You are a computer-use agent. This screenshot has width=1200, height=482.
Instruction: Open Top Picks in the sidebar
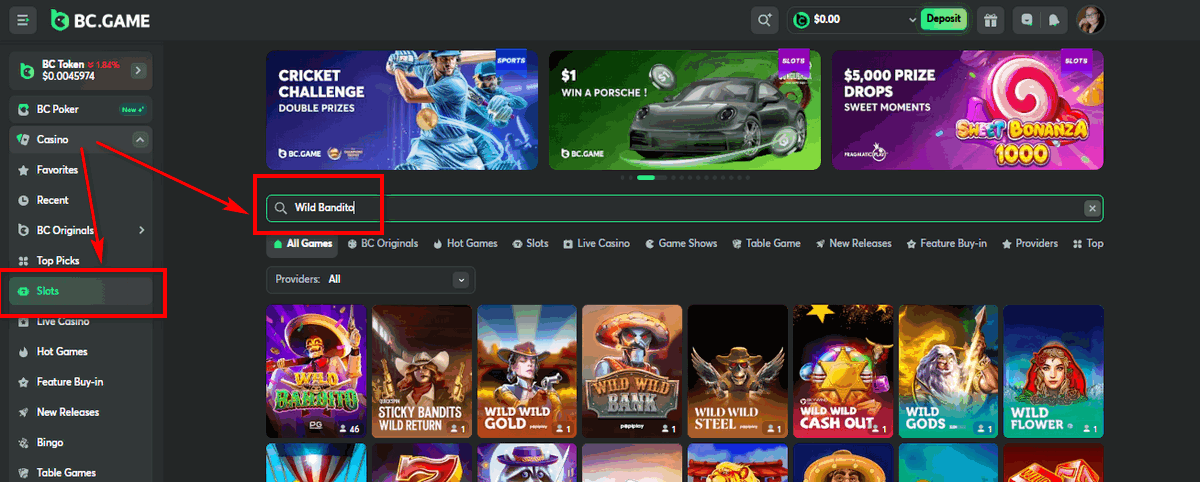80,261
